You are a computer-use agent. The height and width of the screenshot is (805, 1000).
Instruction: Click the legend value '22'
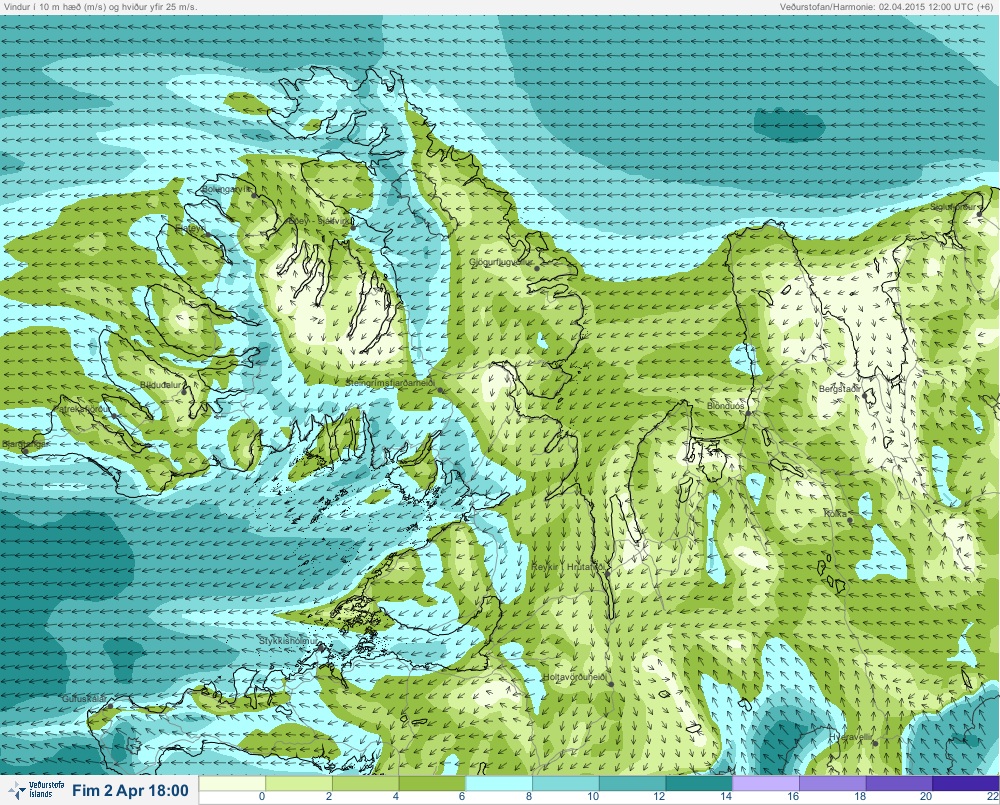[992, 797]
